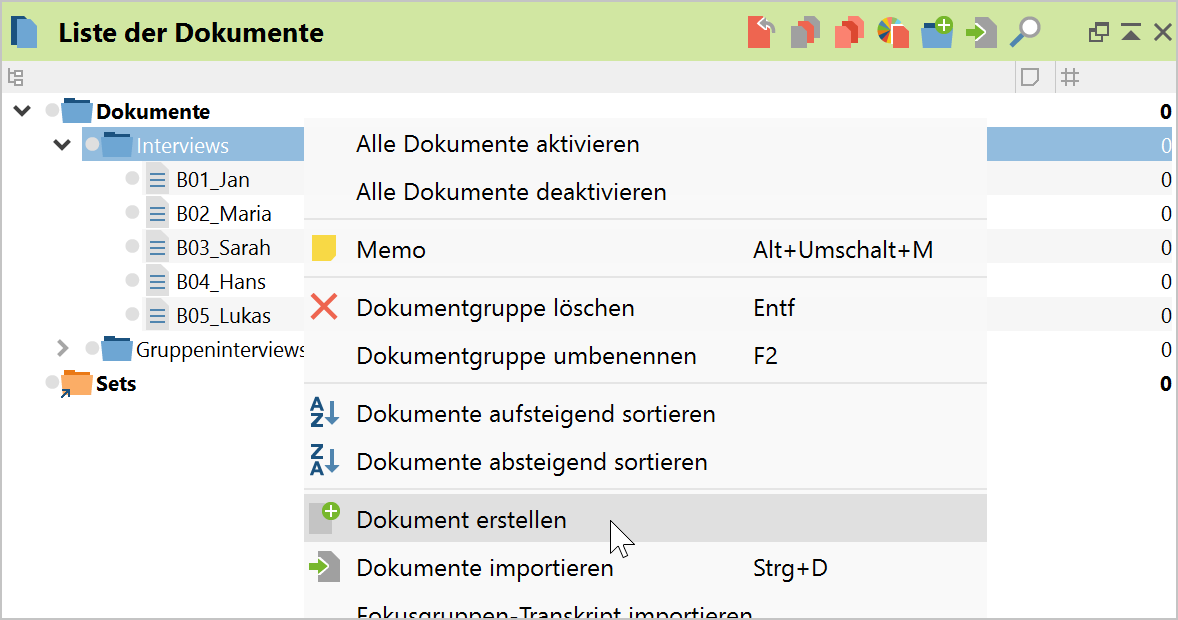Toggle activation circle for B05_Lukas
Viewport: 1178px width, 620px height.
[x=132, y=315]
